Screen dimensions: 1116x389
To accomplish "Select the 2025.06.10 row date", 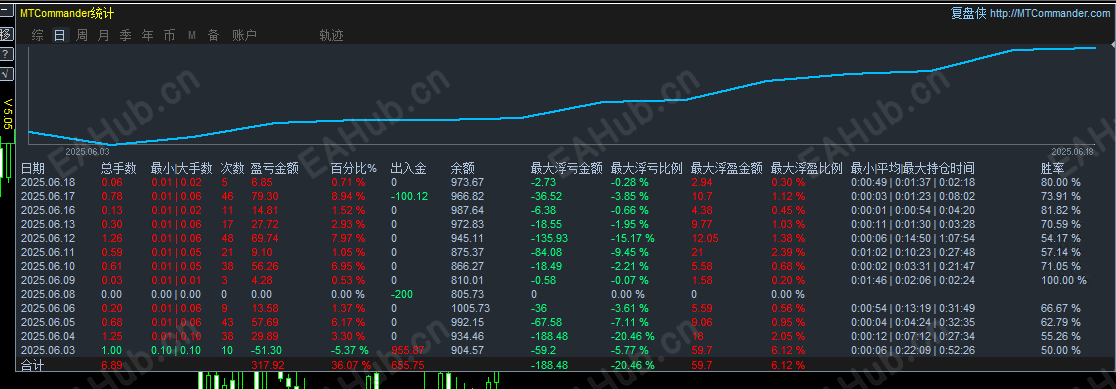I will 48,266.
